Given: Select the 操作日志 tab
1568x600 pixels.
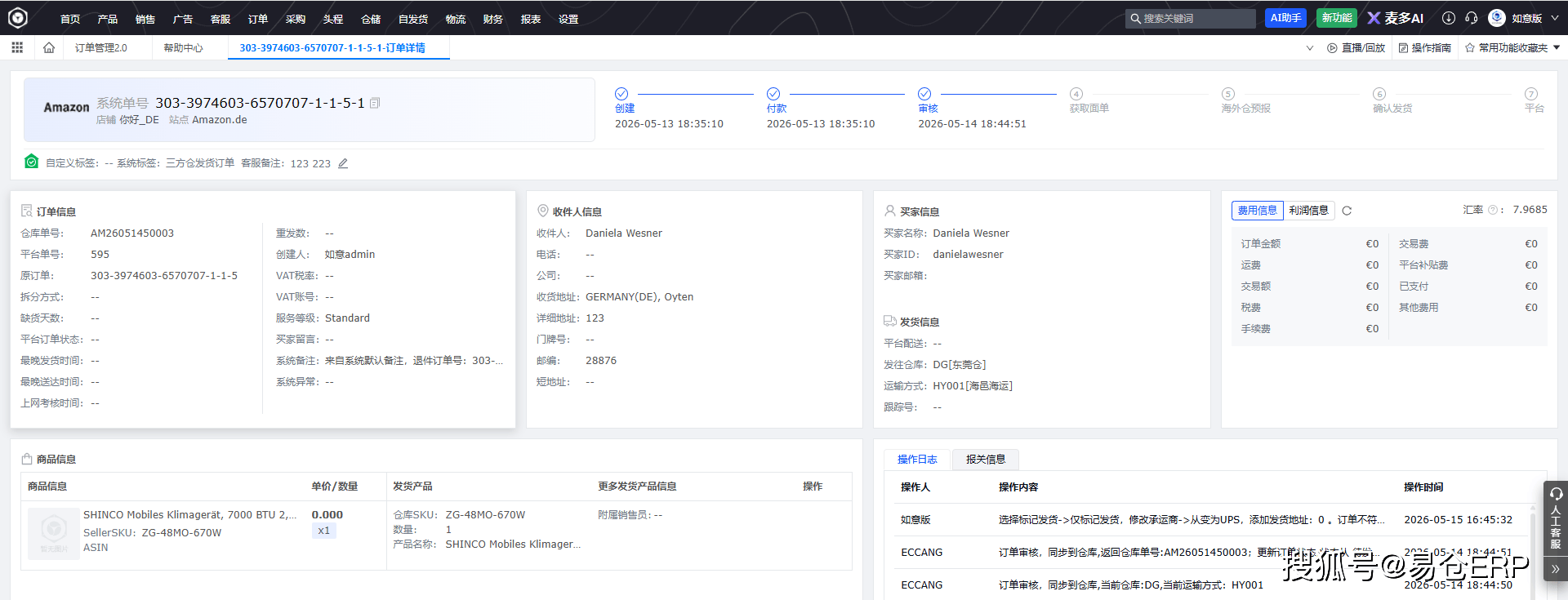Looking at the screenshot, I should [x=917, y=460].
